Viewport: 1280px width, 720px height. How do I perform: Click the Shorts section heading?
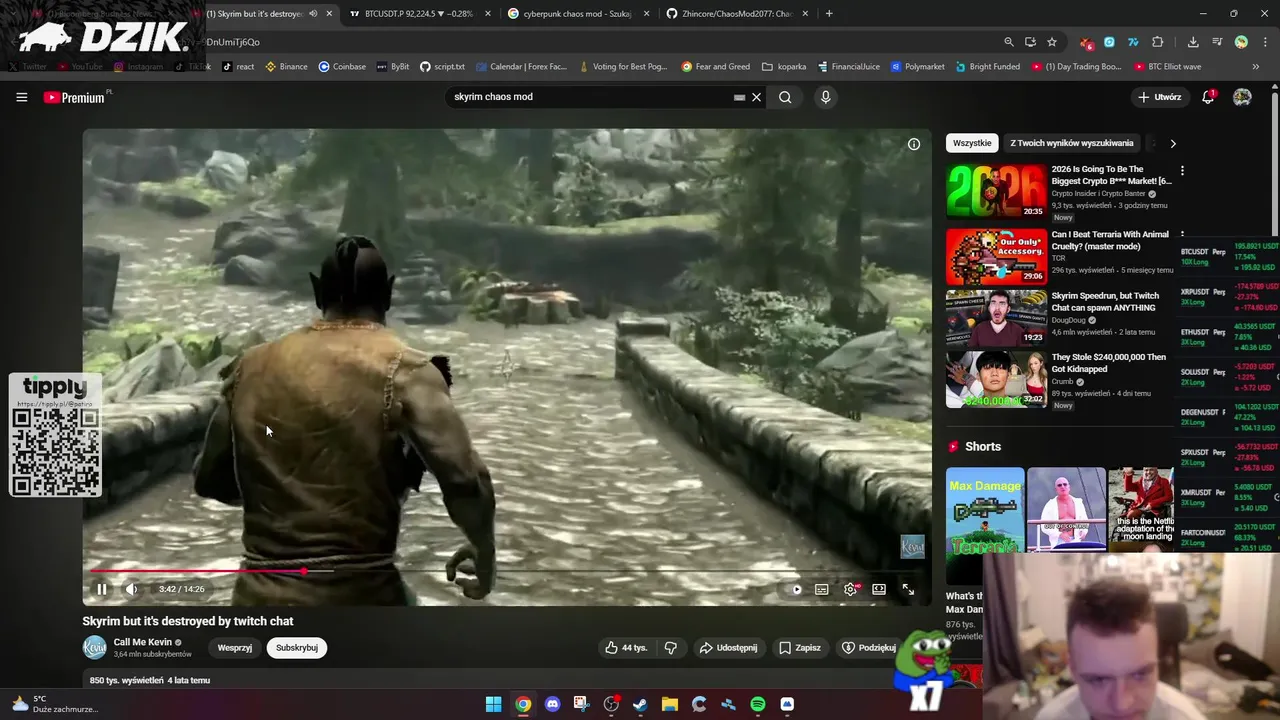(x=983, y=447)
